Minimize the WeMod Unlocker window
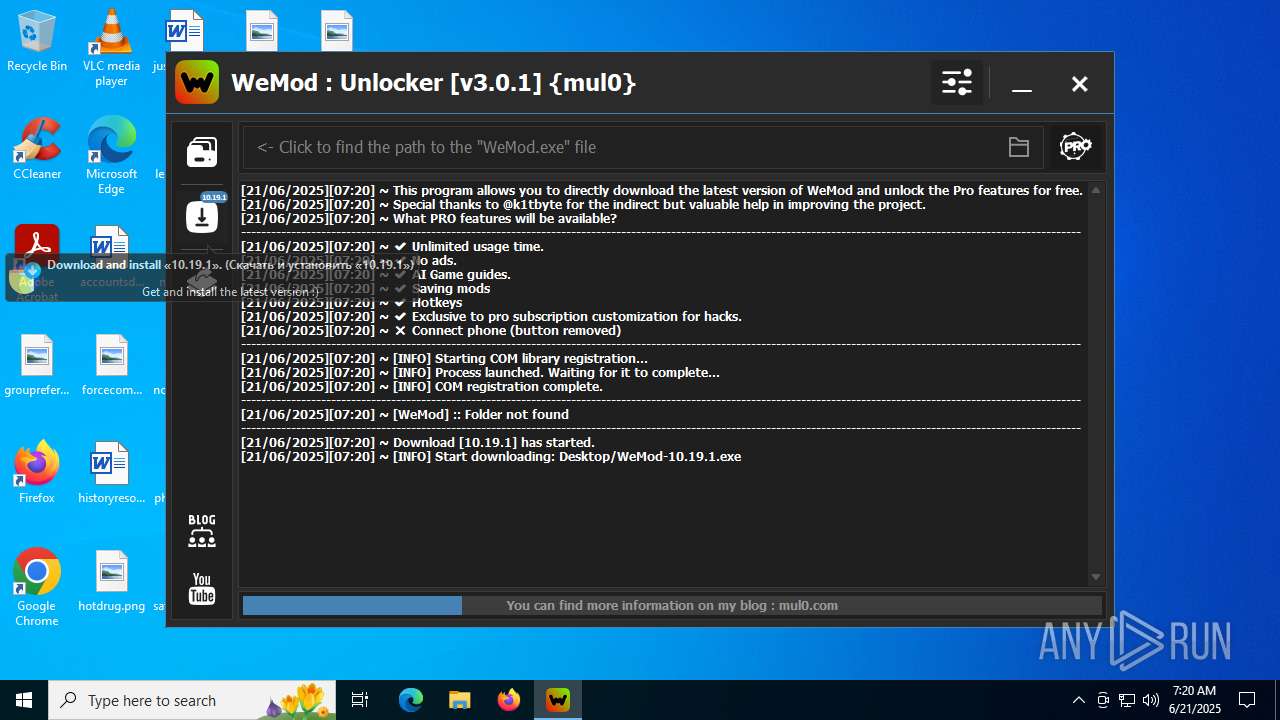 (1022, 85)
